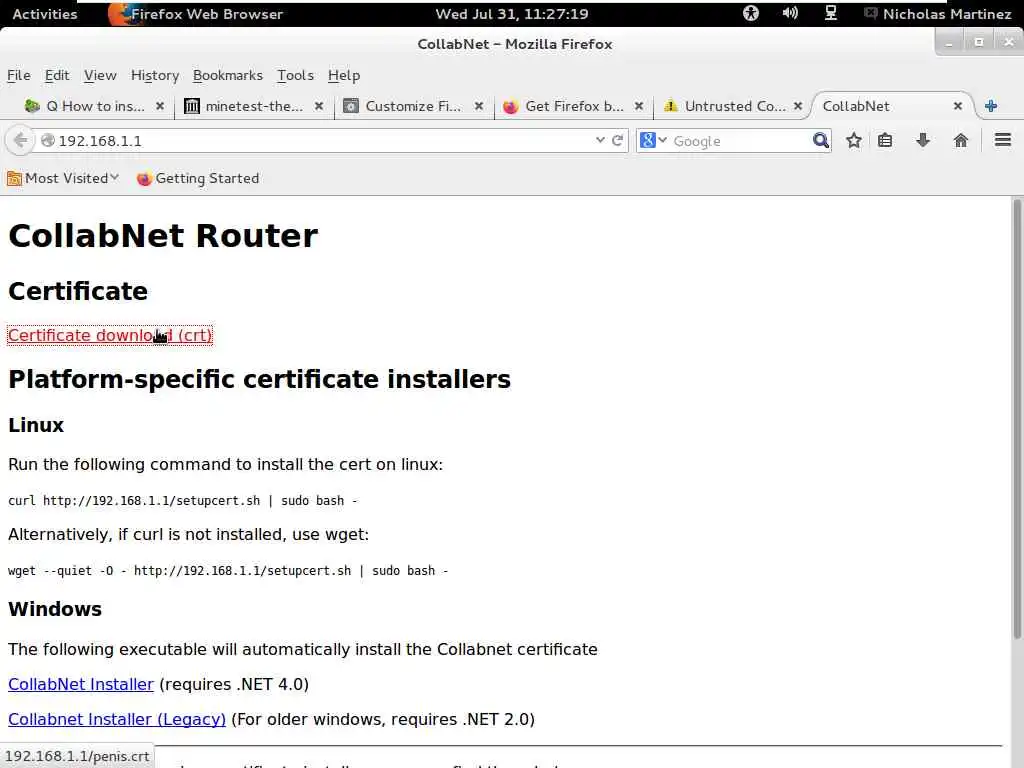Close the Untrusted Co... tab
Viewport: 1024px width, 768px height.
(x=797, y=106)
